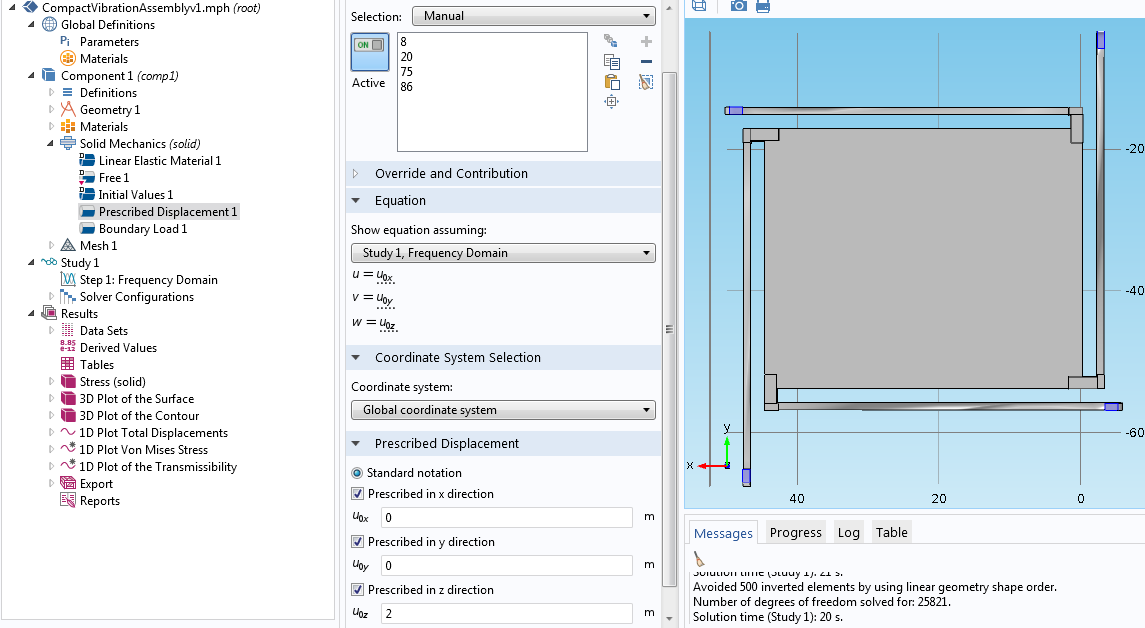This screenshot has width=1145, height=628.
Task: Select Boundary Load 1 in the tree
Action: (142, 229)
